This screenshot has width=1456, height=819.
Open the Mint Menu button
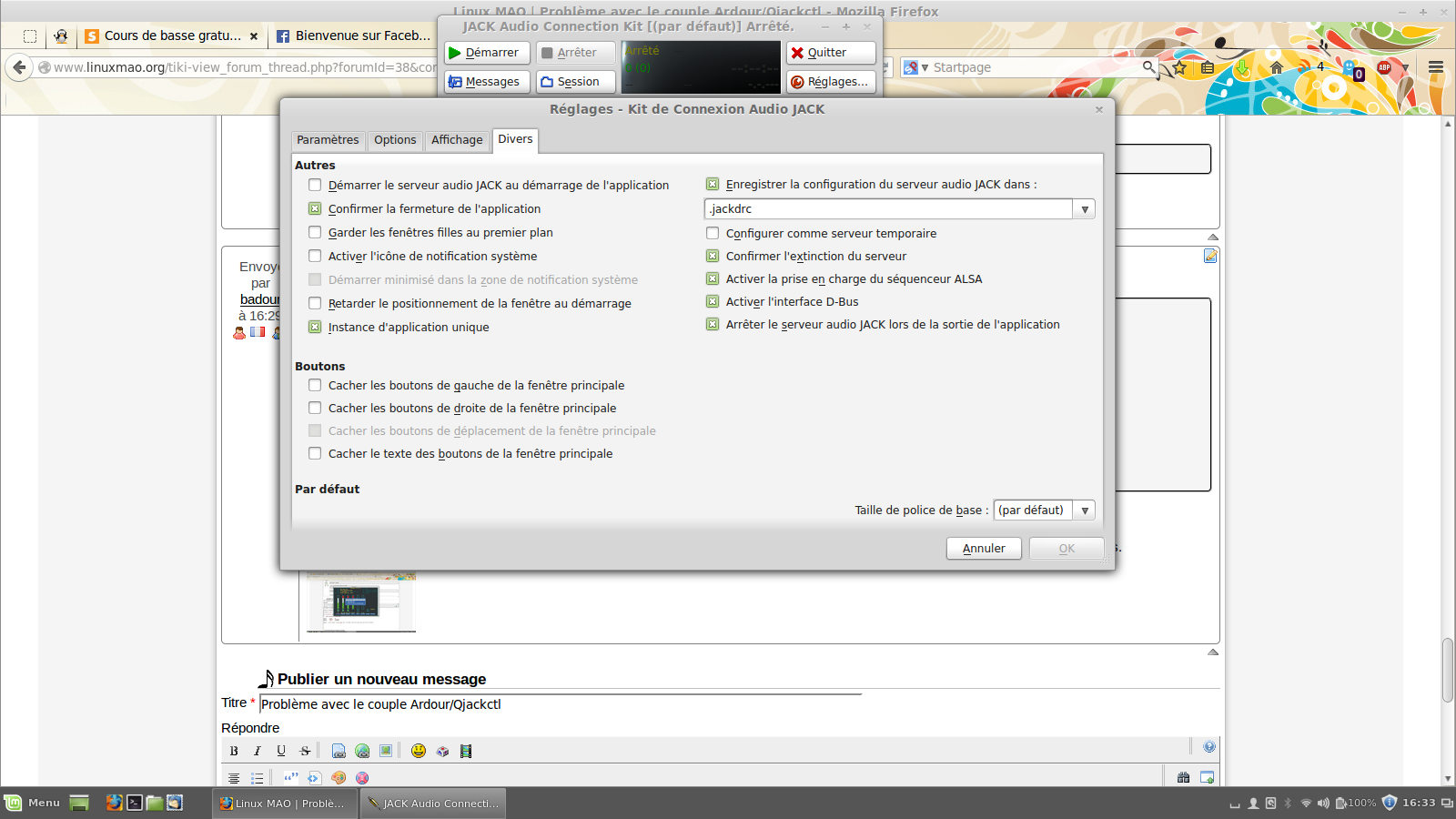coord(33,803)
